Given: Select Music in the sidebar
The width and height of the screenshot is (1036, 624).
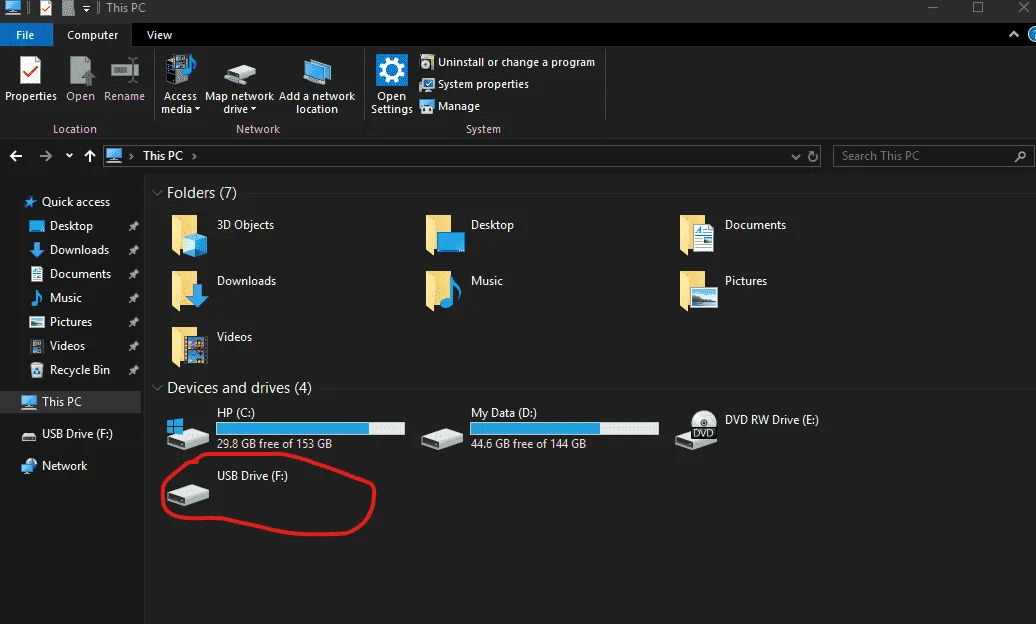Looking at the screenshot, I should pyautogui.click(x=56, y=298).
